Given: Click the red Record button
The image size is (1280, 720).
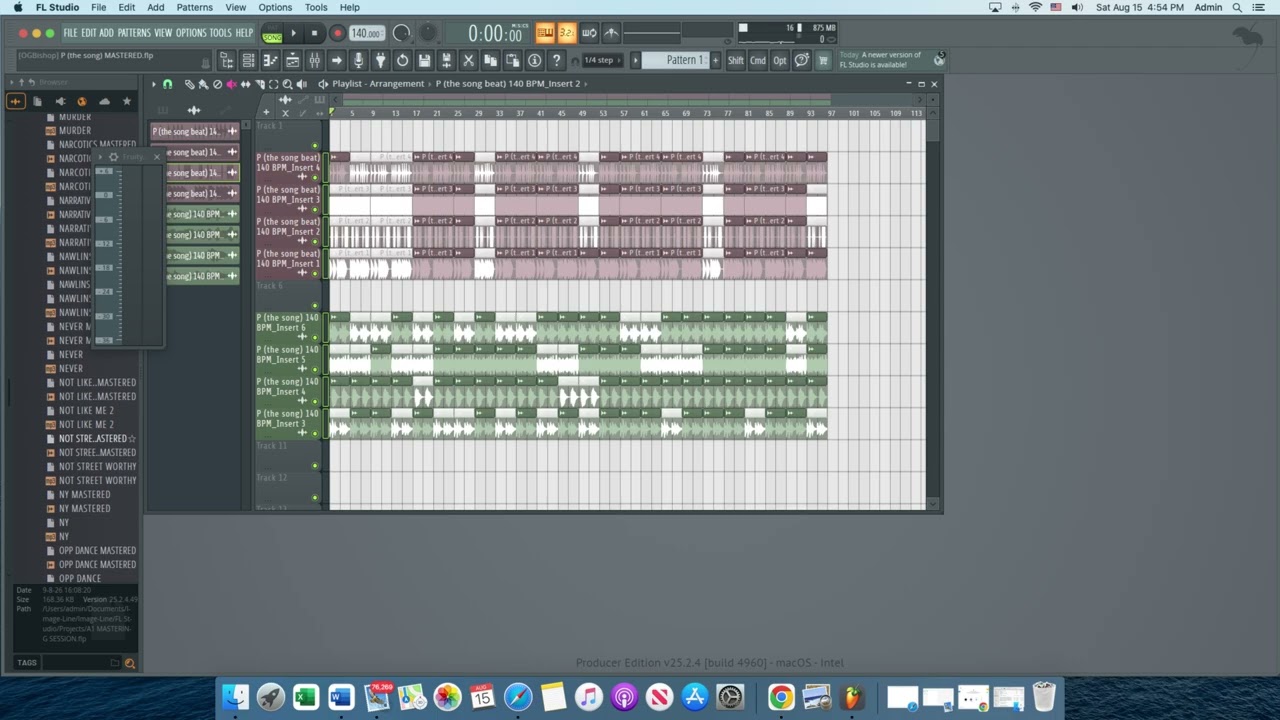Looking at the screenshot, I should [x=337, y=34].
